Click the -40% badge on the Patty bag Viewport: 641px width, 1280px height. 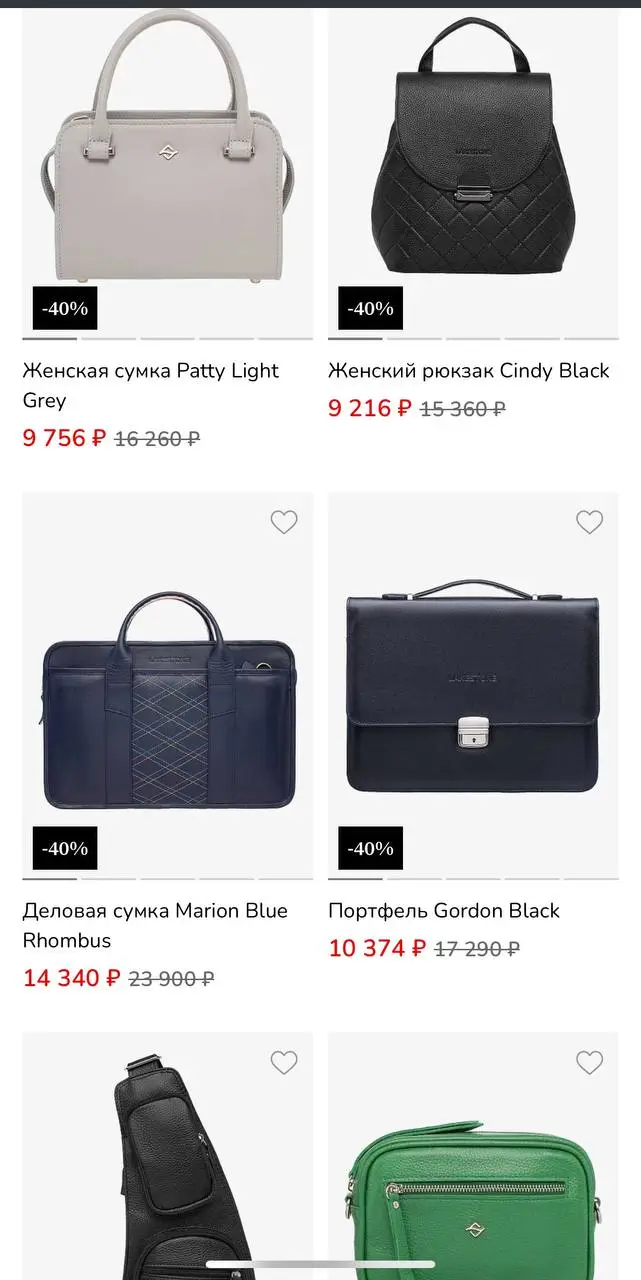tap(65, 309)
